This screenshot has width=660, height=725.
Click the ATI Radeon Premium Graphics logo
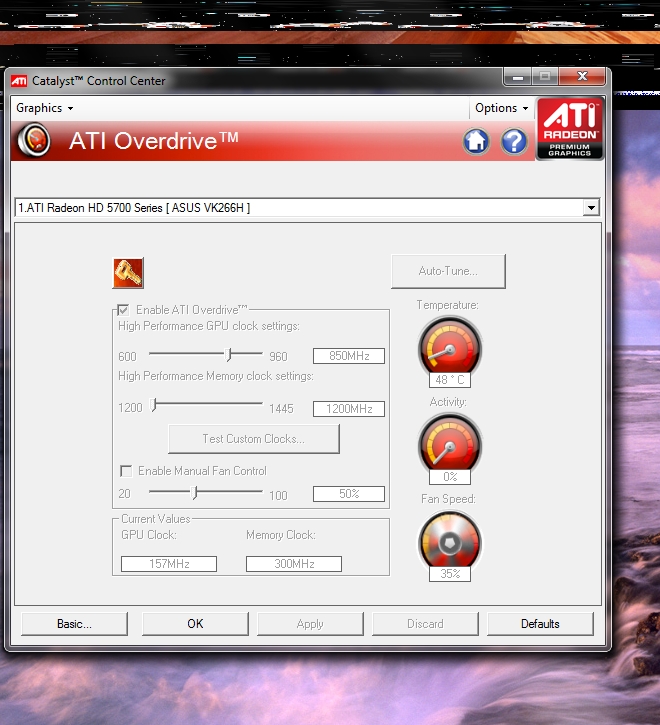coord(570,129)
